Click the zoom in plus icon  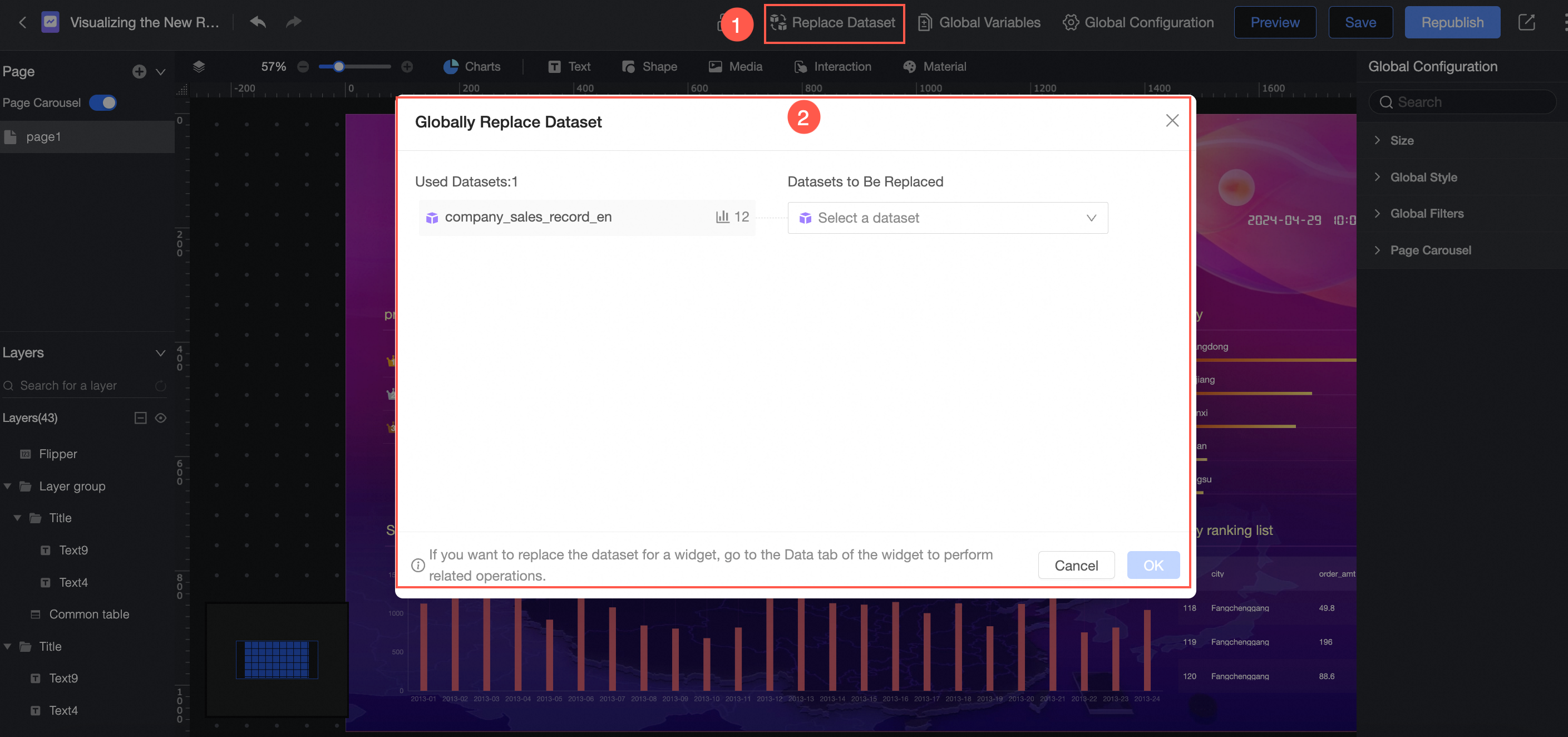pyautogui.click(x=407, y=67)
